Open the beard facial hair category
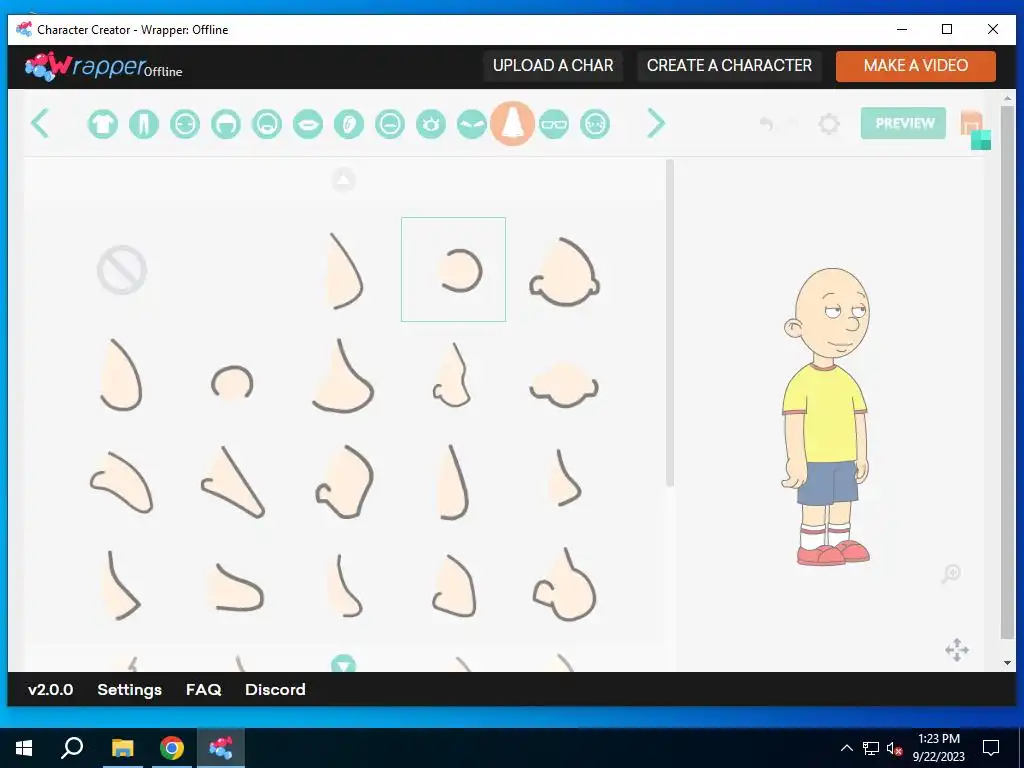Viewport: 1024px width, 768px height. click(x=267, y=123)
